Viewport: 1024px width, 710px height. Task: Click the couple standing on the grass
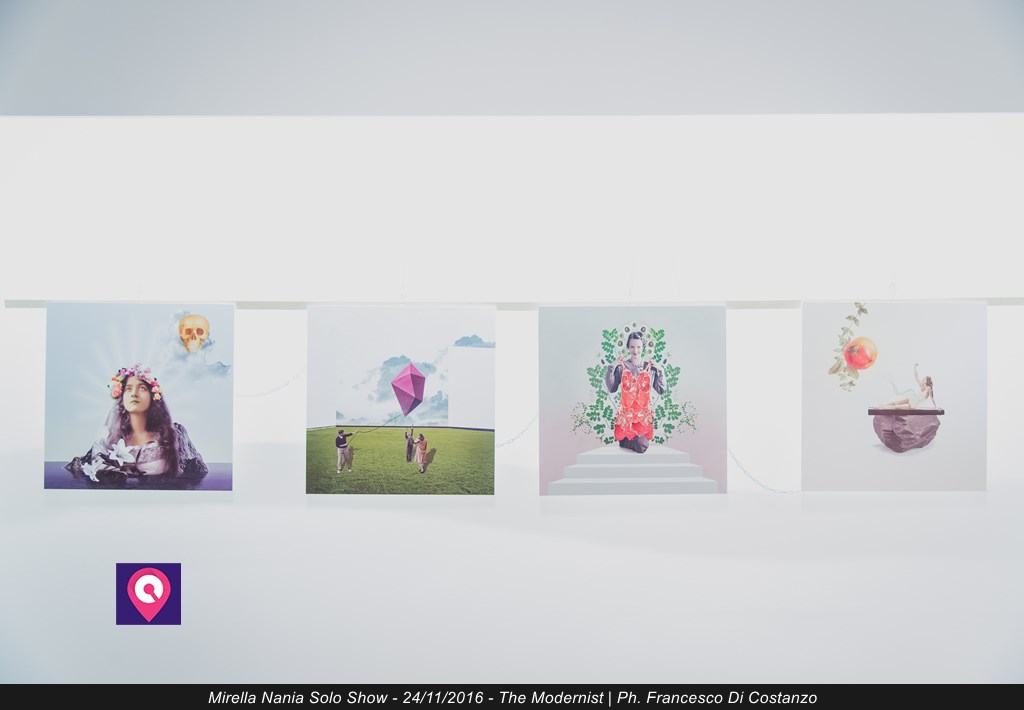(416, 449)
